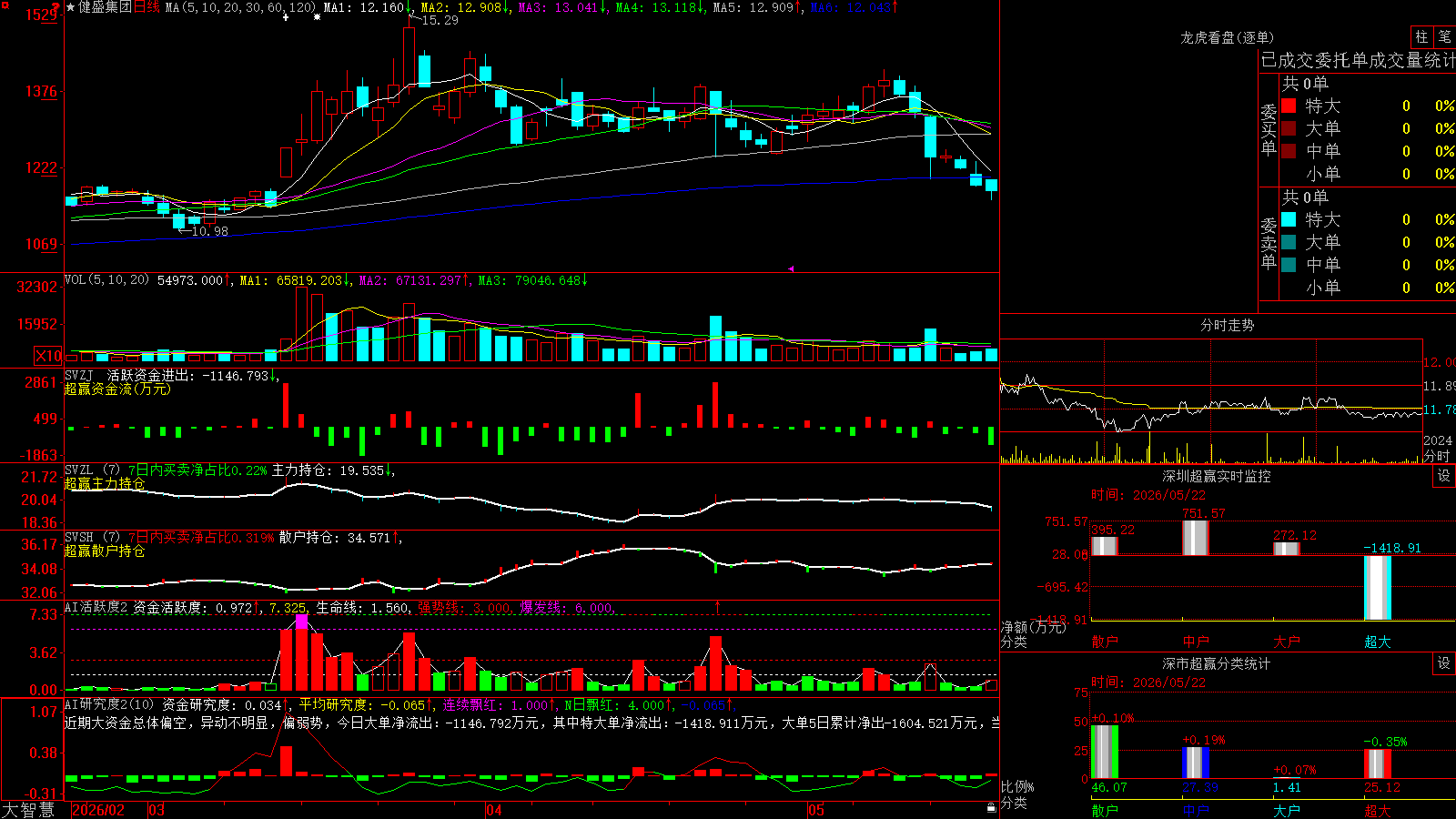Screen dimensions: 1456x819
Task: Click the AI活跃度2 indicator name
Action: pos(96,607)
